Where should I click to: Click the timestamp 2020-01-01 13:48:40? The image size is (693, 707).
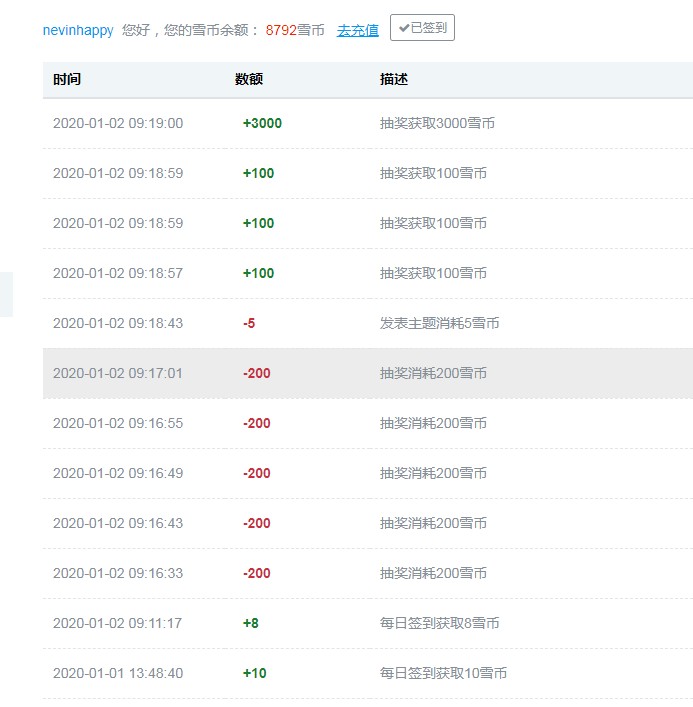[118, 674]
